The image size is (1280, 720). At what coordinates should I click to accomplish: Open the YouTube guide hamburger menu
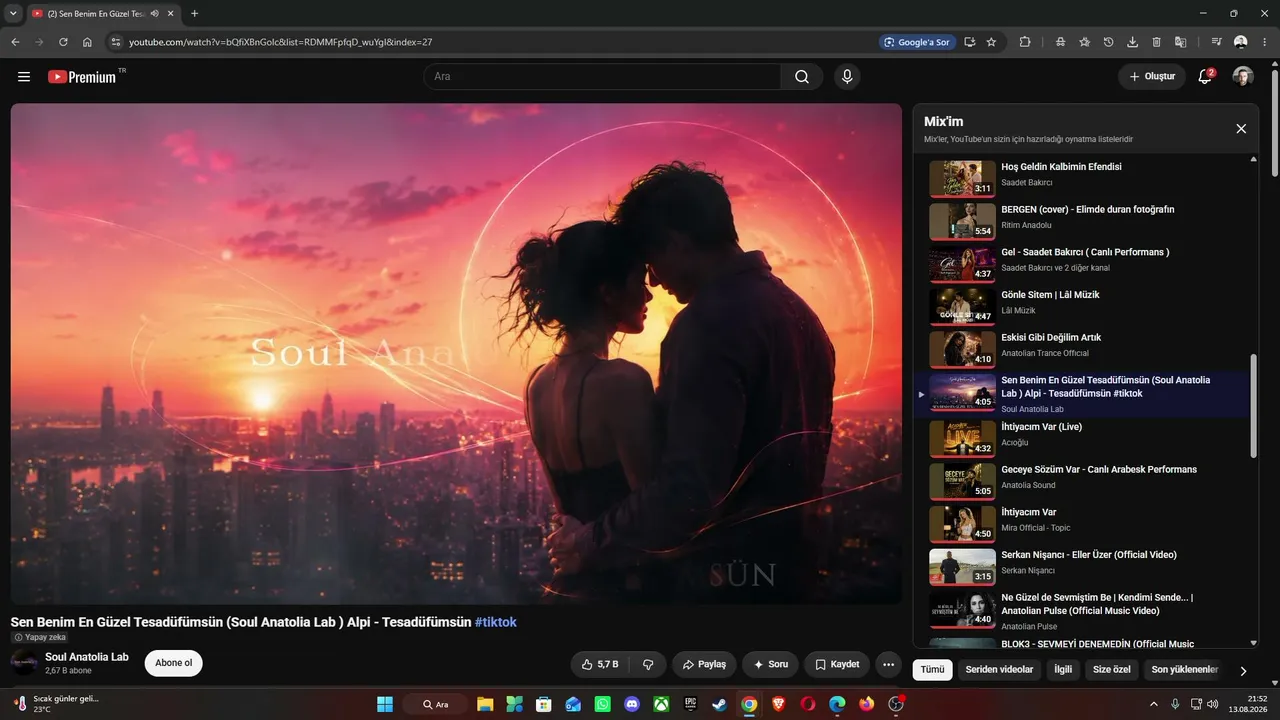(x=24, y=77)
